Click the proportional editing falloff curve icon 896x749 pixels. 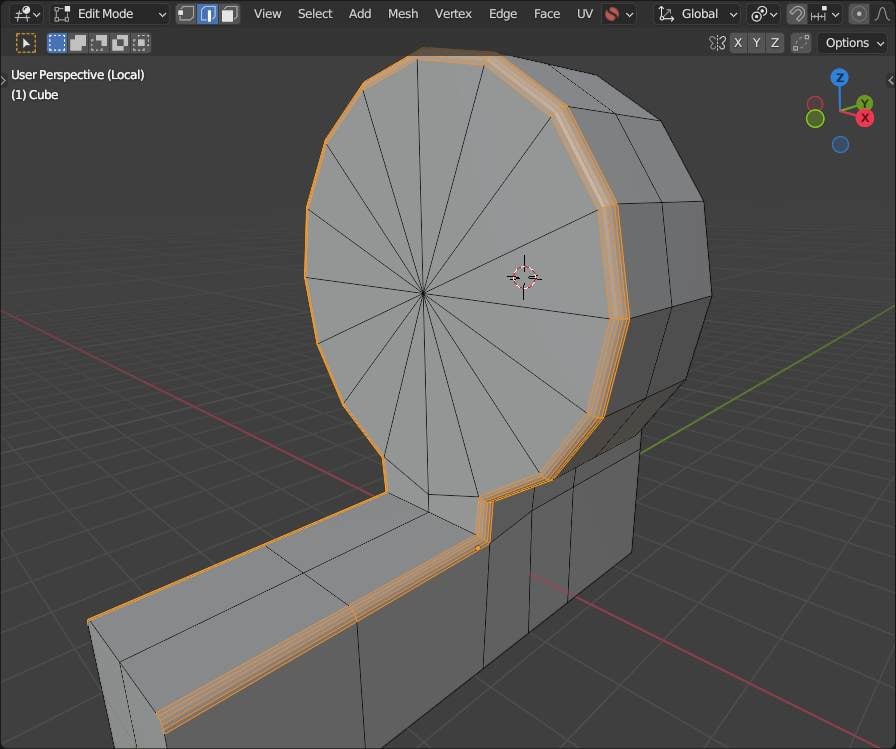click(x=880, y=14)
